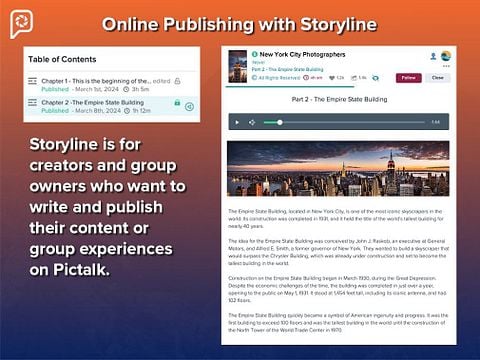Image resolution: width=480 pixels, height=360 pixels.
Task: Click the Part 2 - The Empire State Building link
Action: (x=287, y=69)
